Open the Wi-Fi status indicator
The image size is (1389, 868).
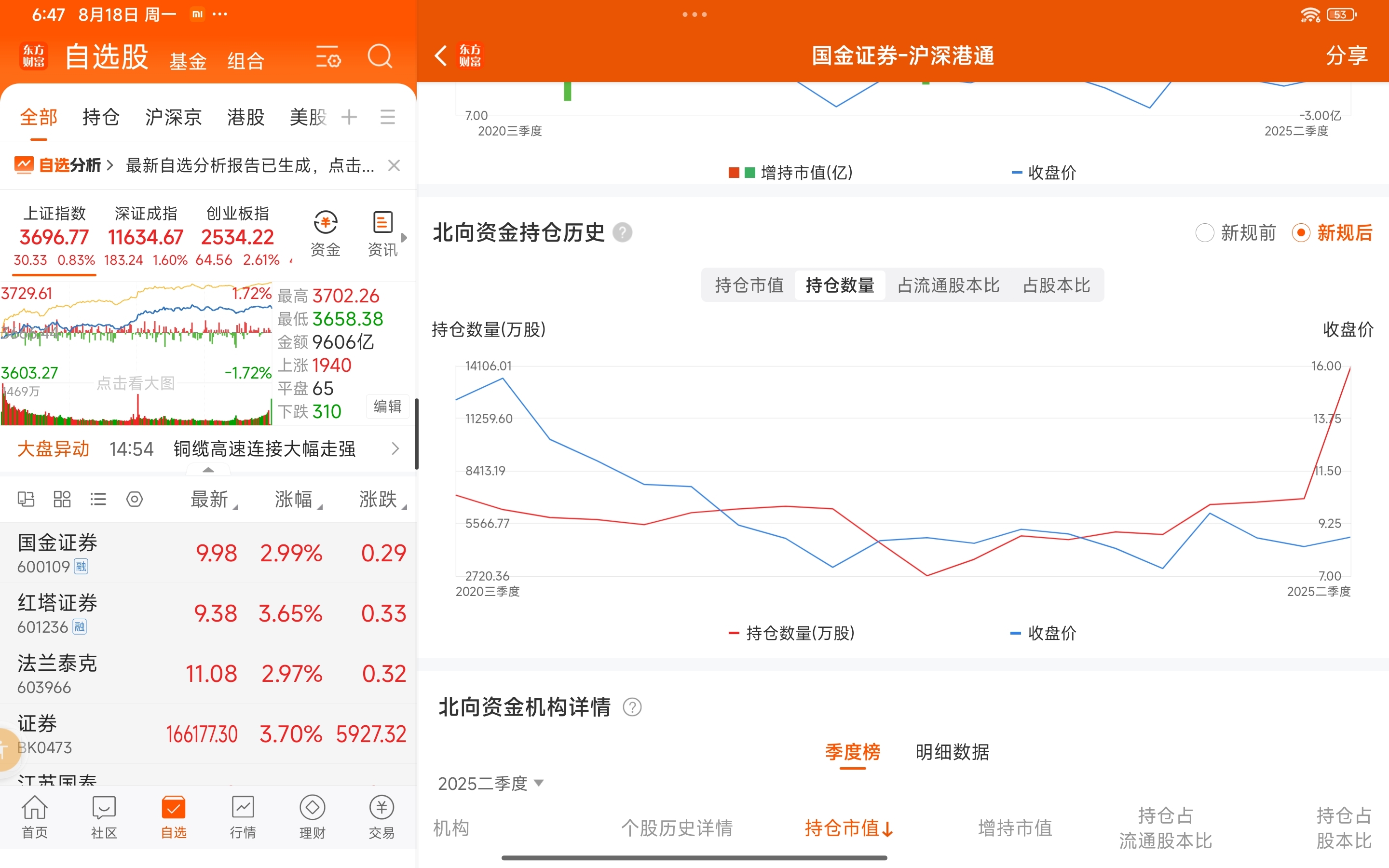pos(1310,14)
